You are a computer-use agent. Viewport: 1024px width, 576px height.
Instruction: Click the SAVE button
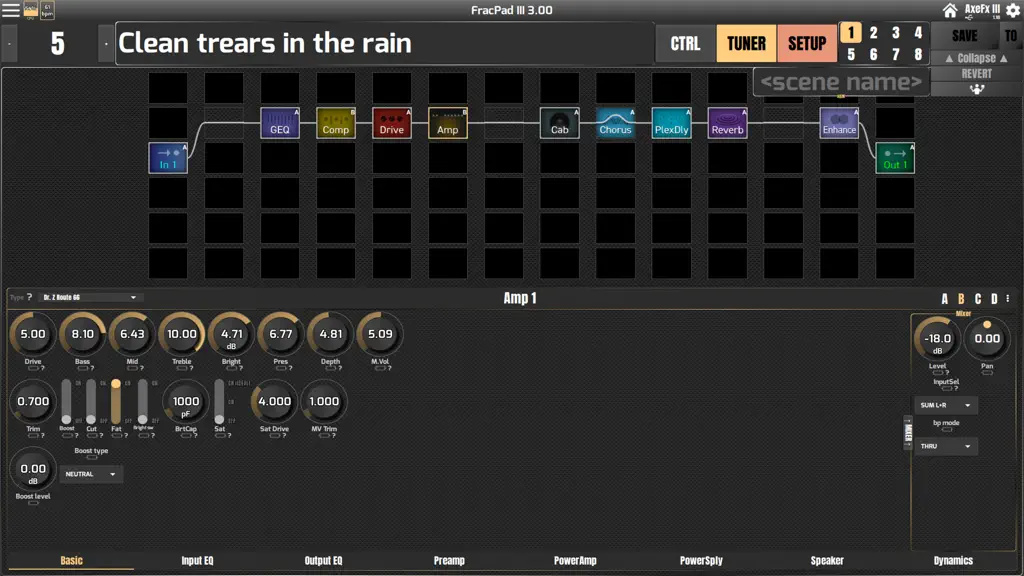tap(965, 36)
